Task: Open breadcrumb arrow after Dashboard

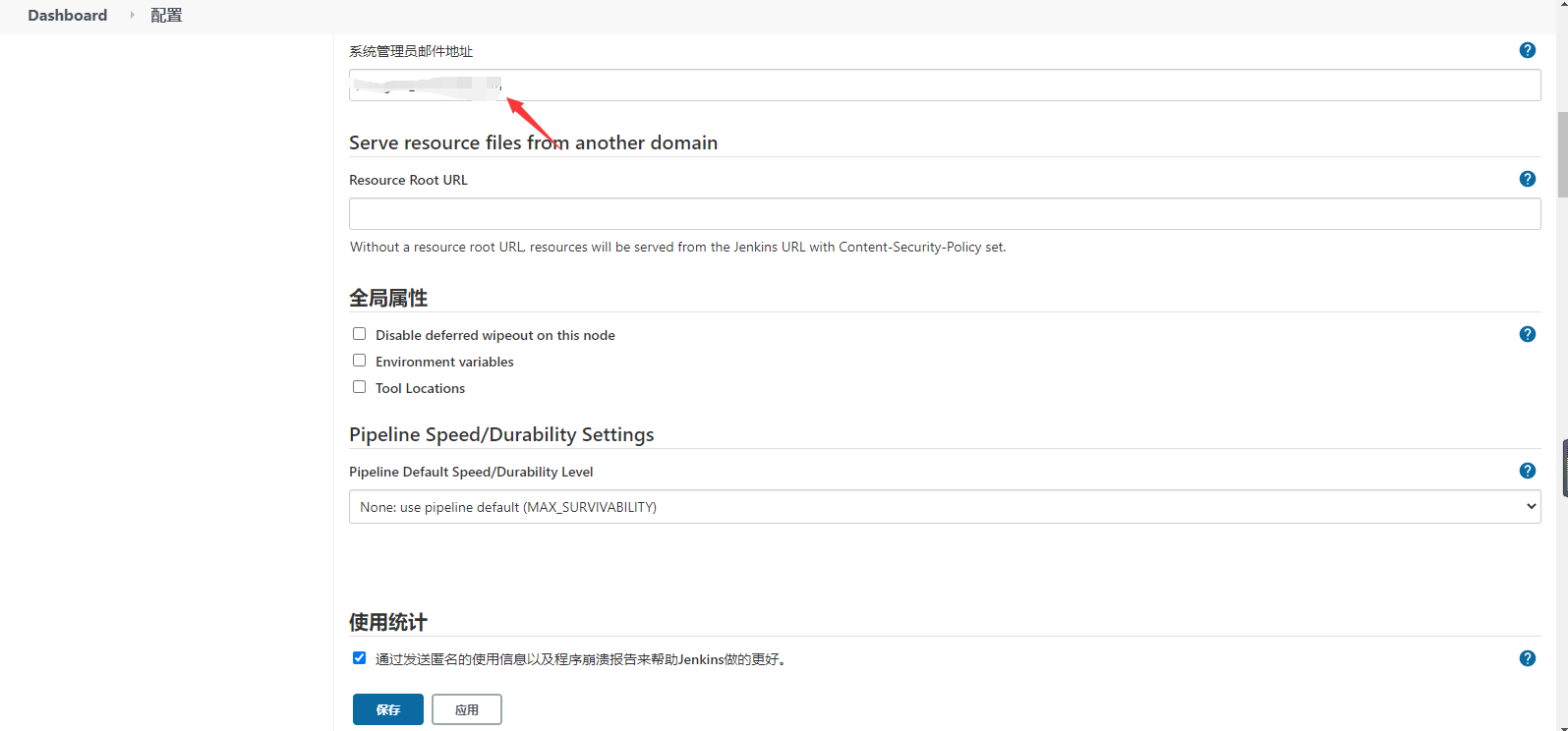Action: (132, 16)
